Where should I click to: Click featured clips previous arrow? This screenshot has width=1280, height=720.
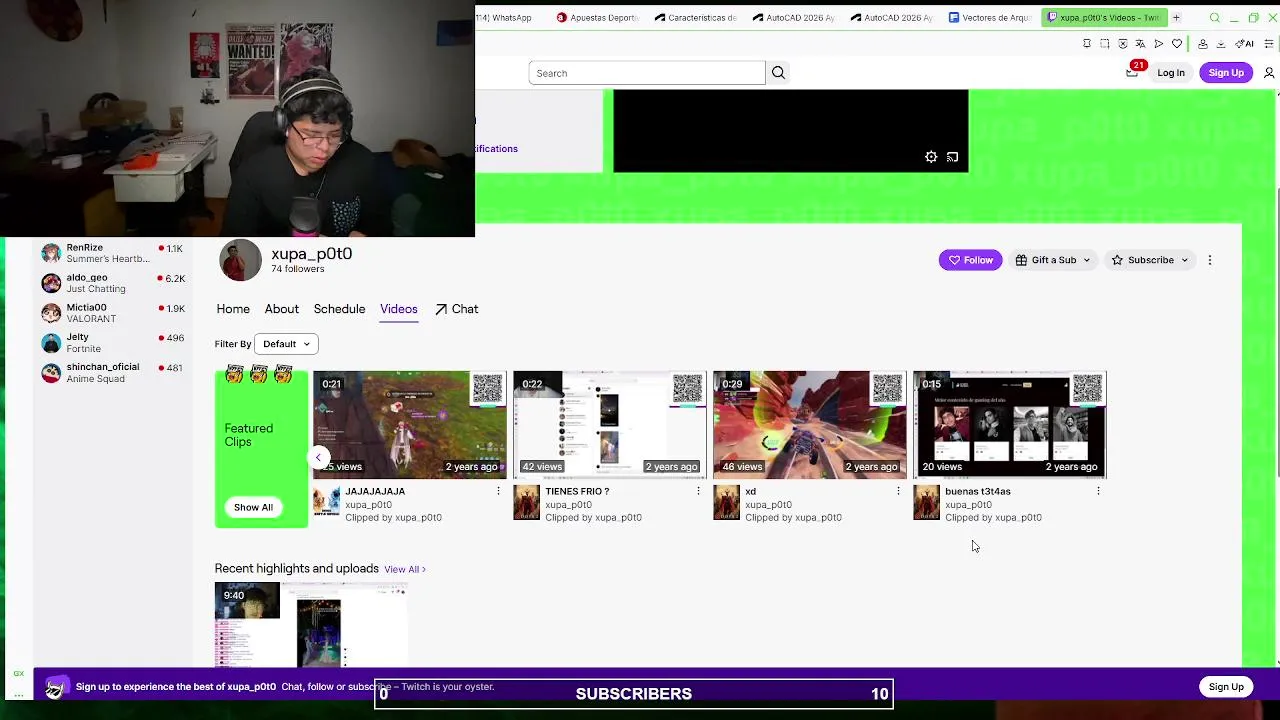[318, 457]
